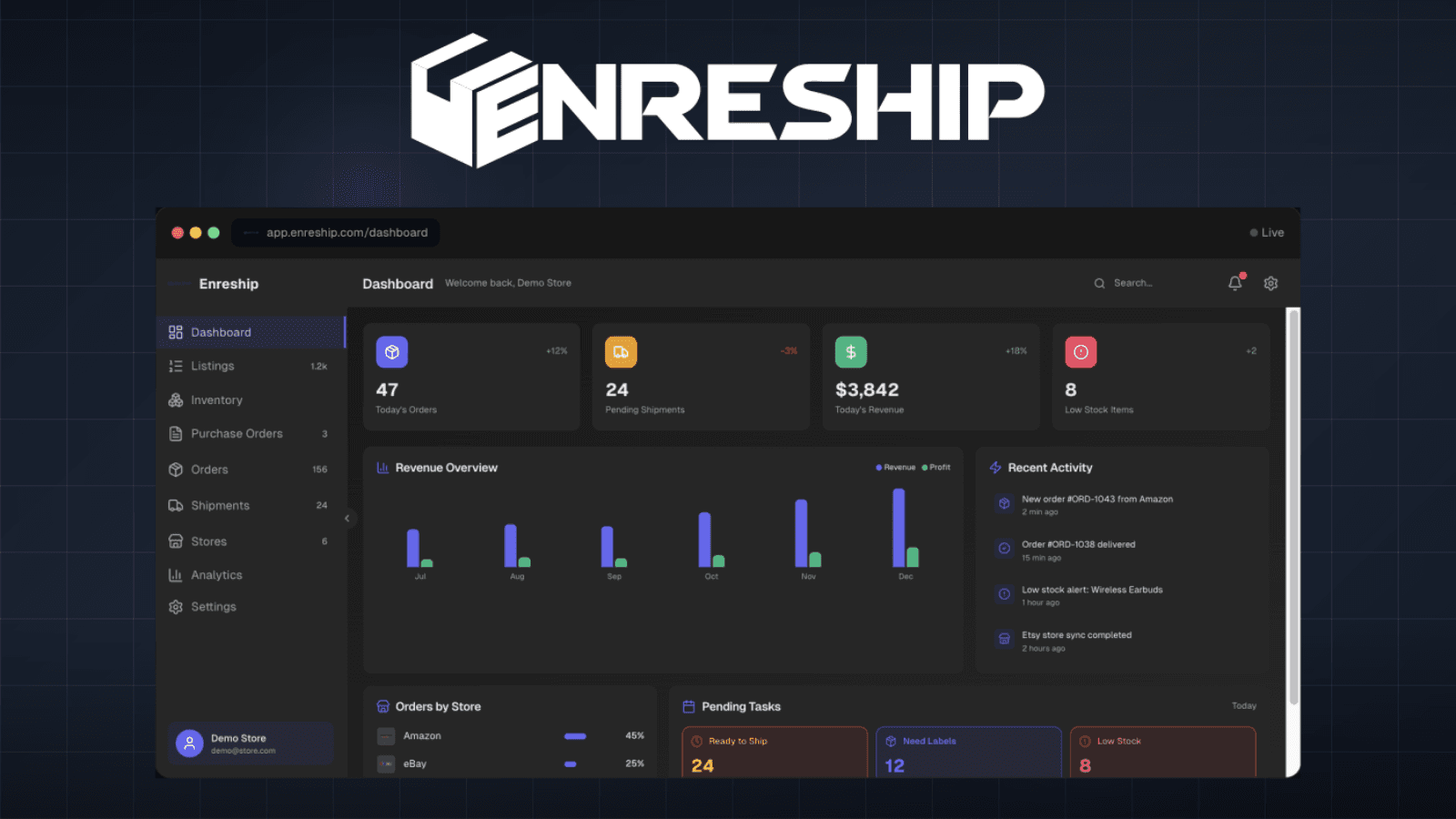Open the Need Labels task card

968,752
